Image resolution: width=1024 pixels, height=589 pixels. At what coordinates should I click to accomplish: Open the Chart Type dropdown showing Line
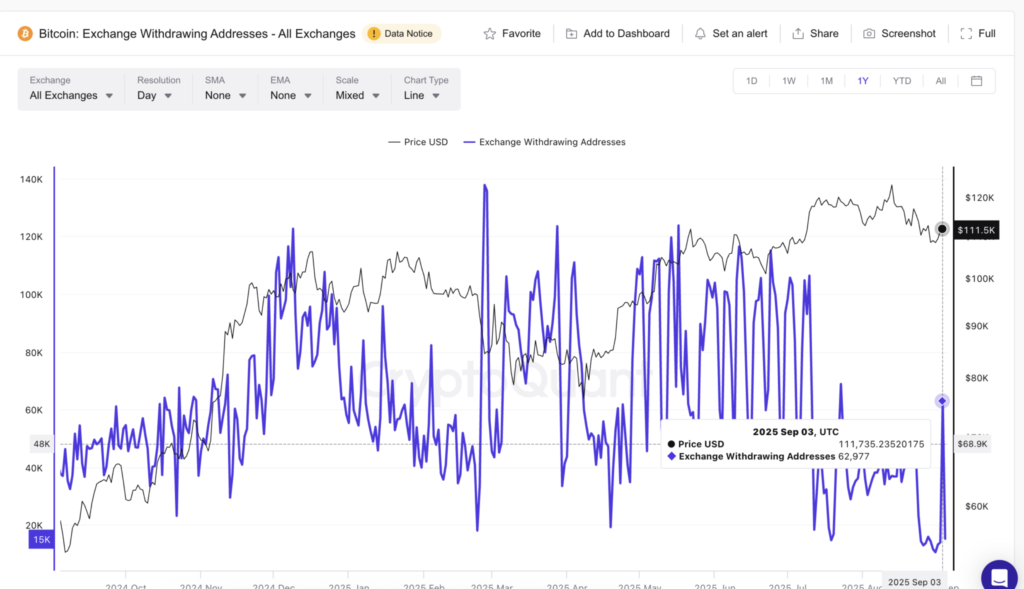[421, 95]
